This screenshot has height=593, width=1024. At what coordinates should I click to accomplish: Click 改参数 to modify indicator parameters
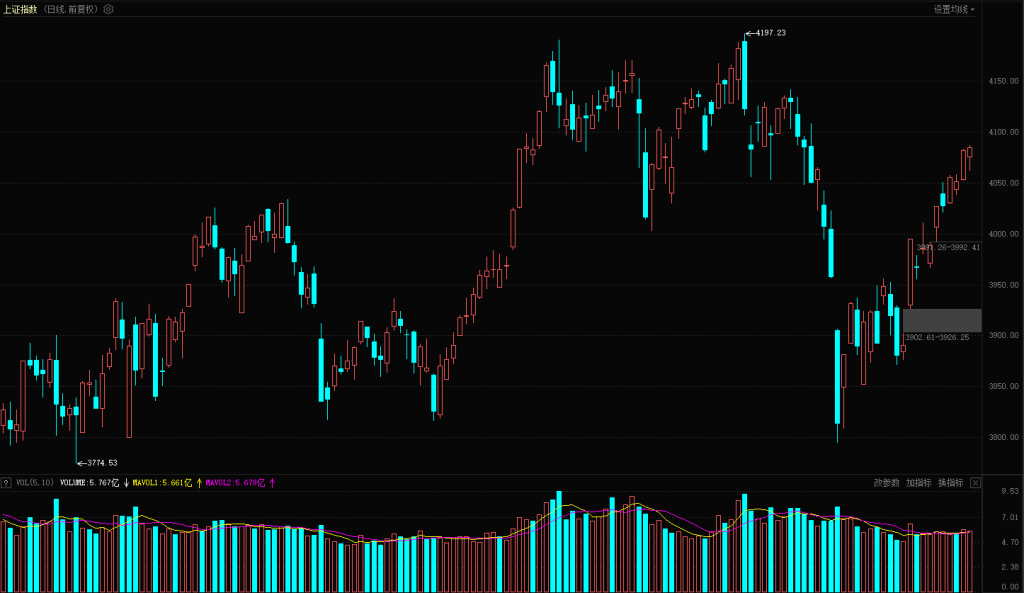tap(886, 483)
